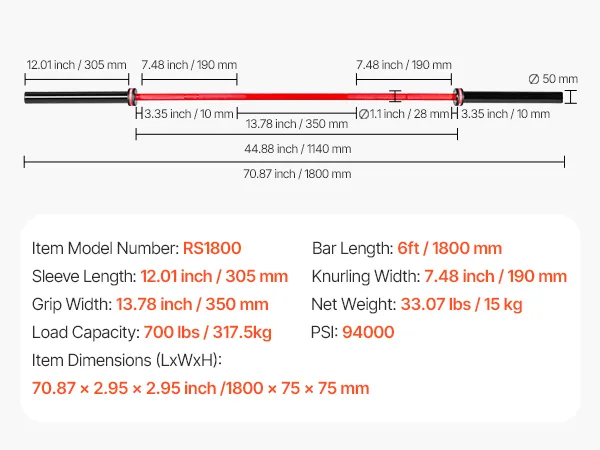Click the ∅1.1 inch / 28 mm label
600x450 pixels.
tap(402, 114)
